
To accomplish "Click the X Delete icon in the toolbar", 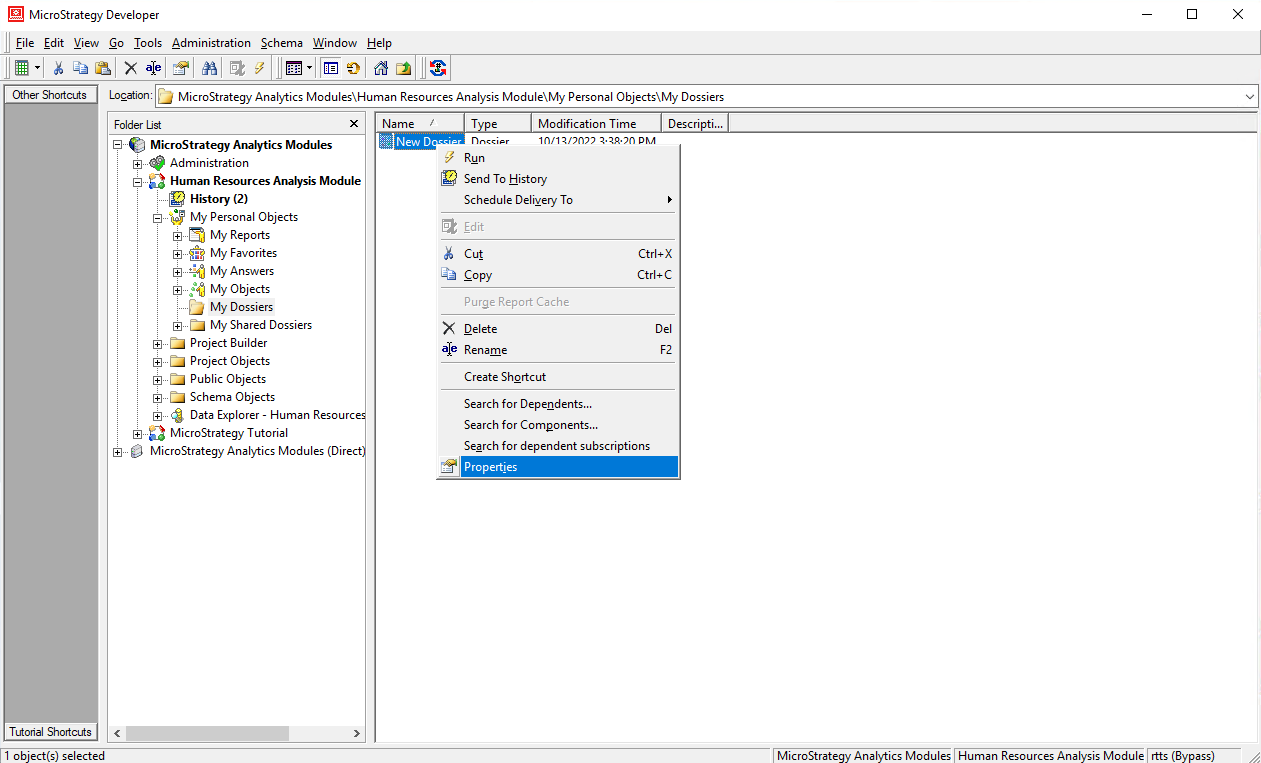I will (130, 68).
